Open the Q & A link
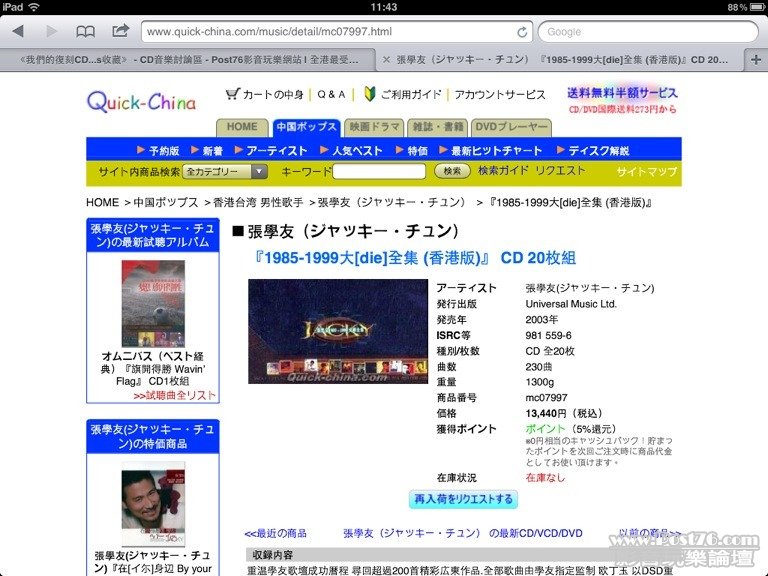 tap(331, 95)
